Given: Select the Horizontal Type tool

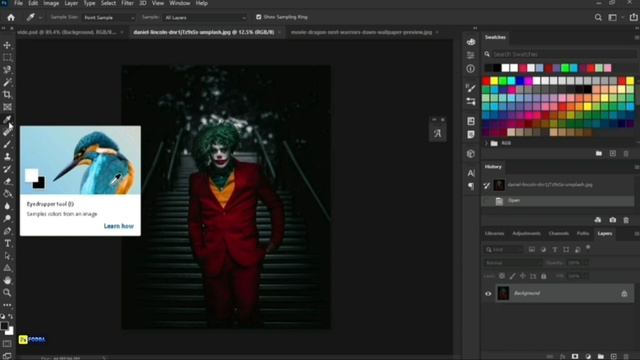Looking at the screenshot, I should [7, 243].
